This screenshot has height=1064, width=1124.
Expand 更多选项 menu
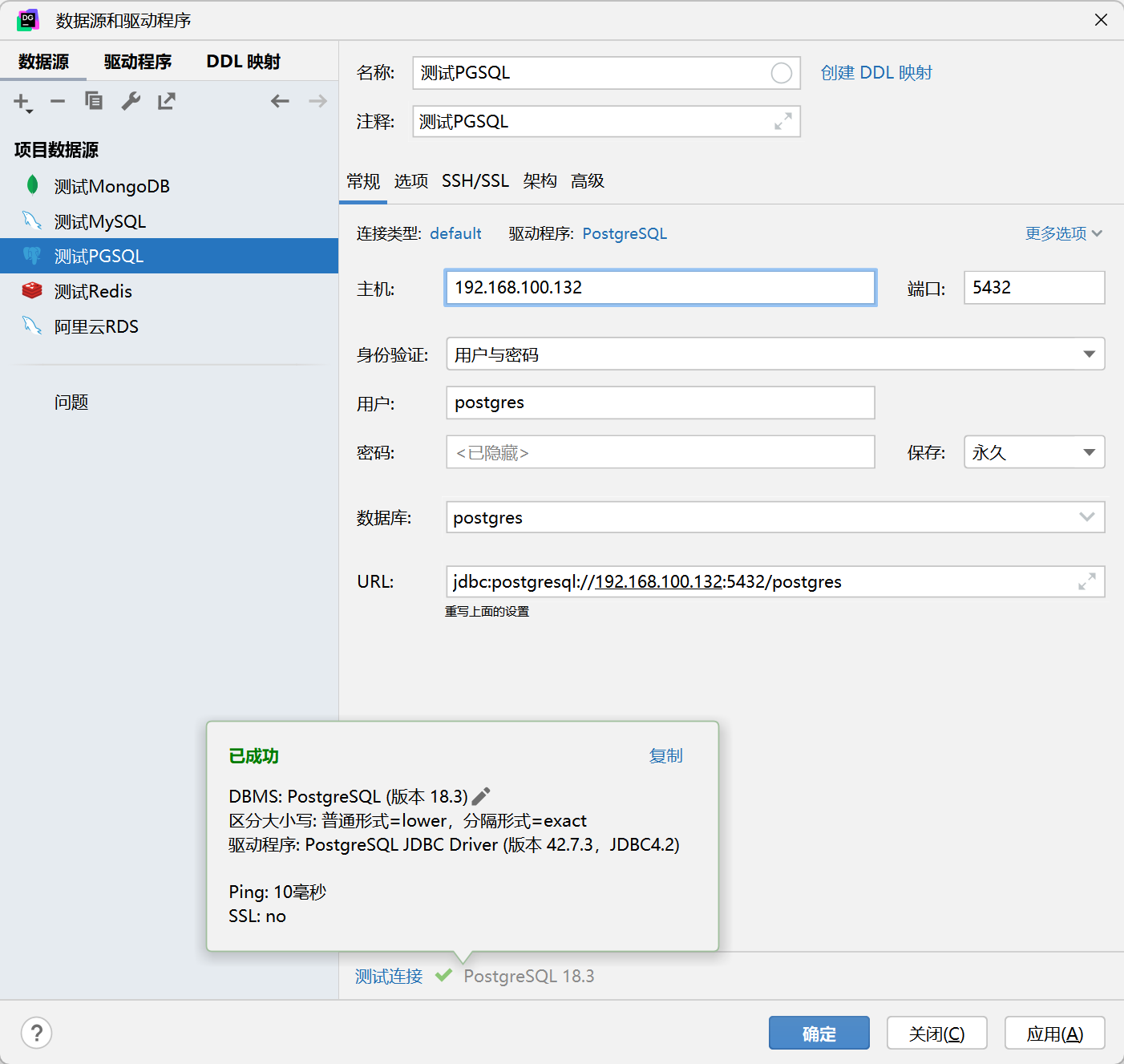[1064, 233]
